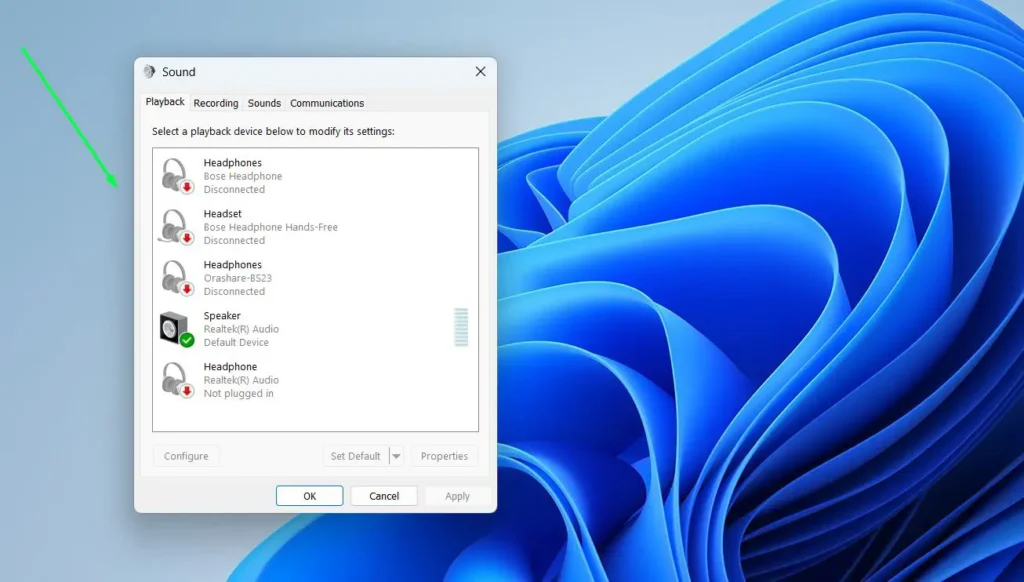
Task: Open Properties for the selected device
Action: (x=444, y=455)
